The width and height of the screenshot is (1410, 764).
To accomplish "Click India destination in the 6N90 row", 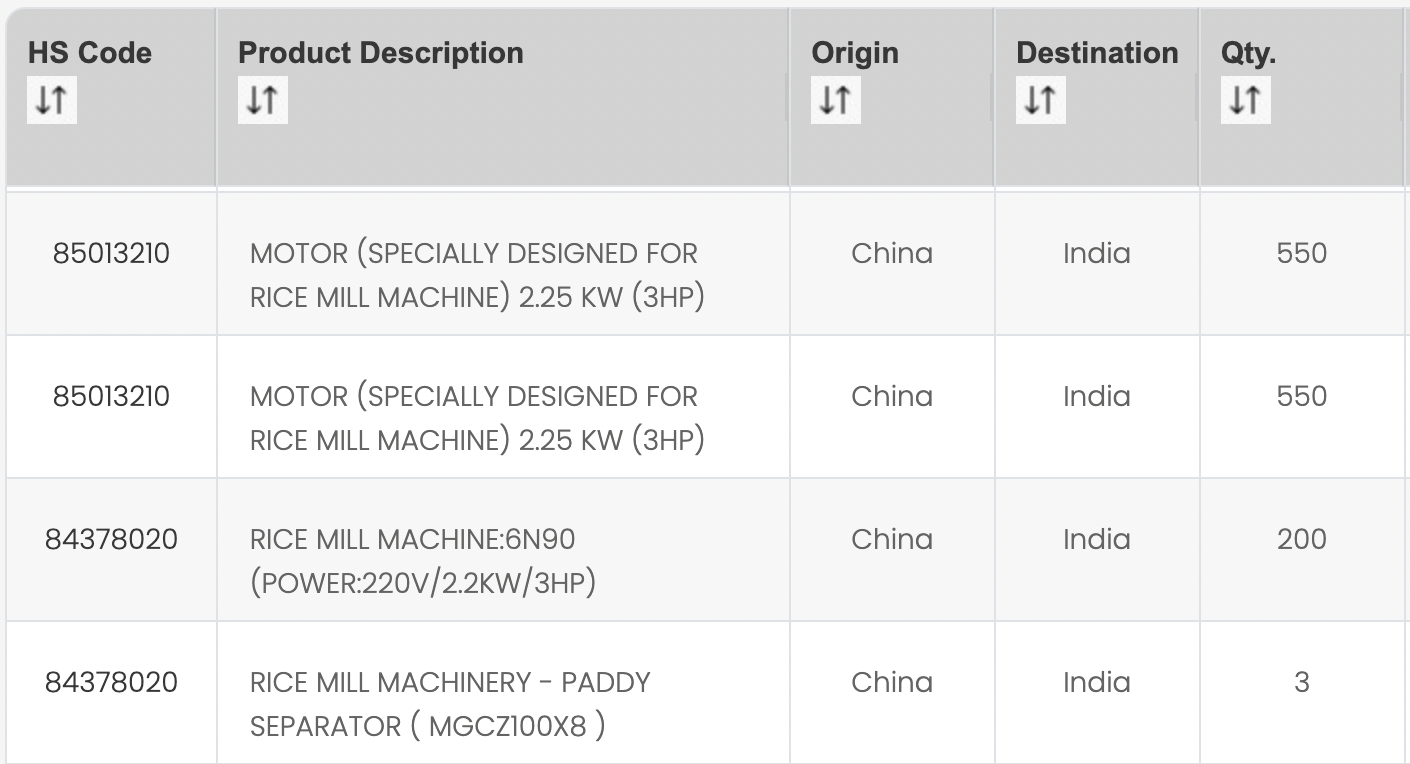I will click(1097, 539).
